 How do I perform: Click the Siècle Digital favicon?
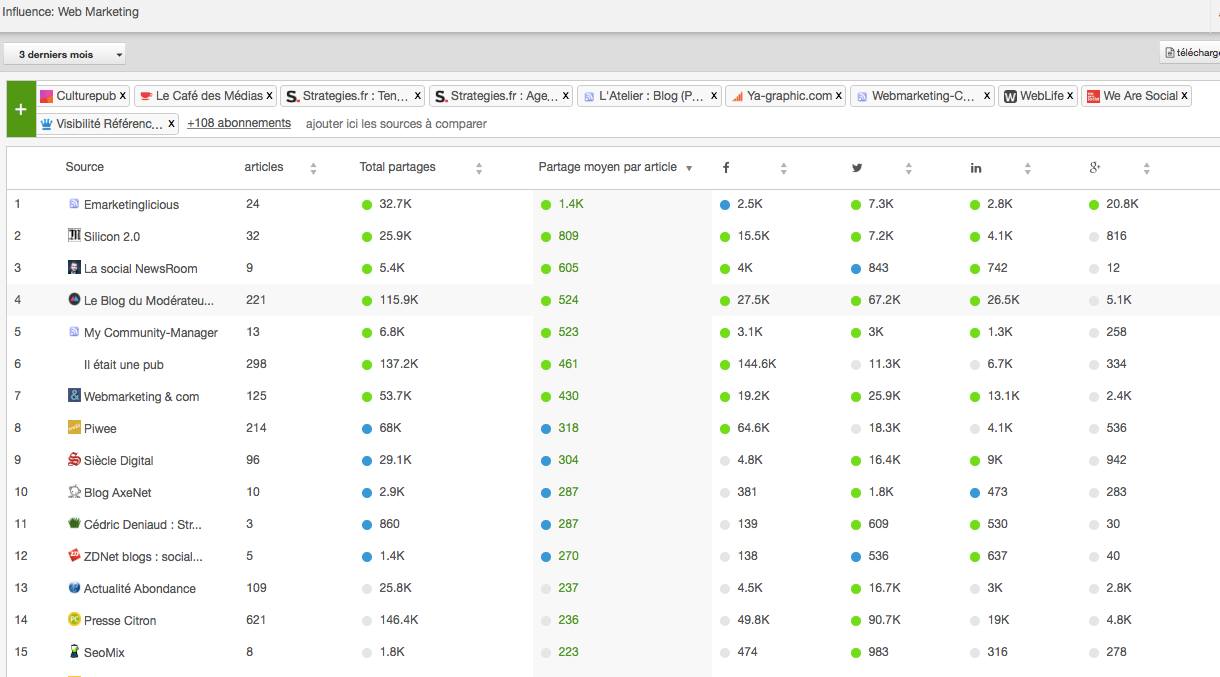(74, 460)
